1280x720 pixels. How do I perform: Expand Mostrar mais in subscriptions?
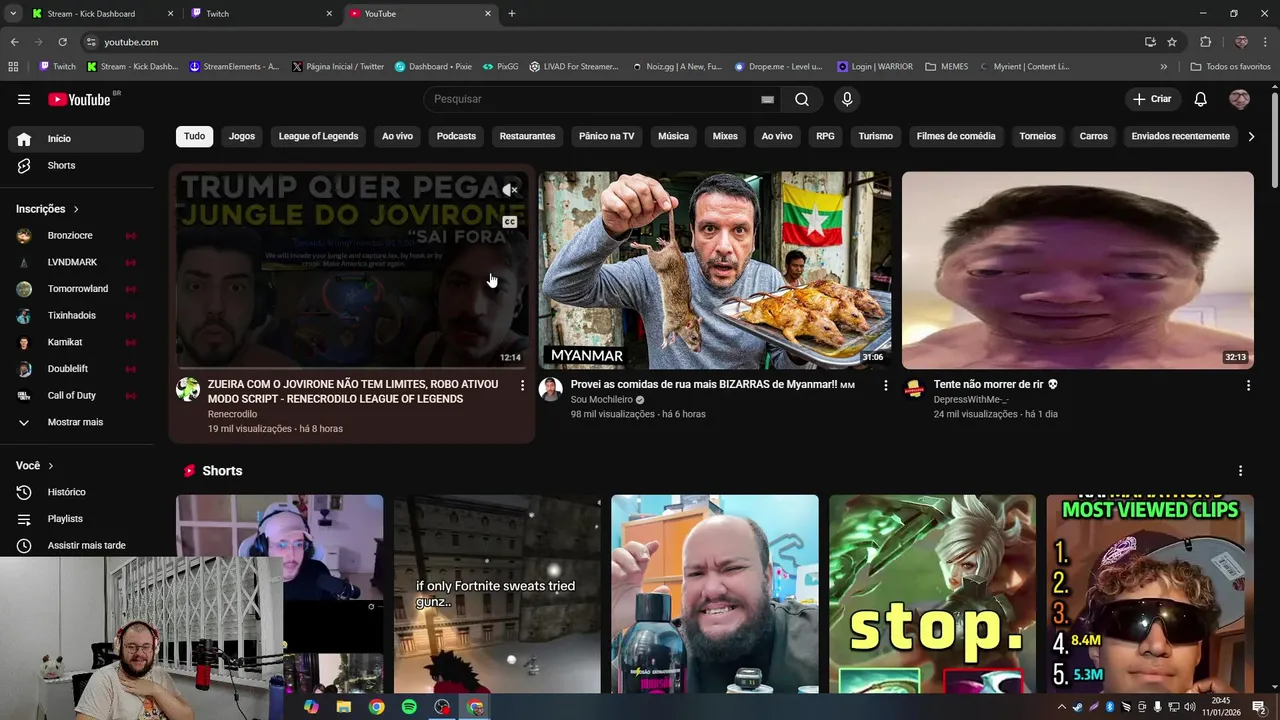76,422
